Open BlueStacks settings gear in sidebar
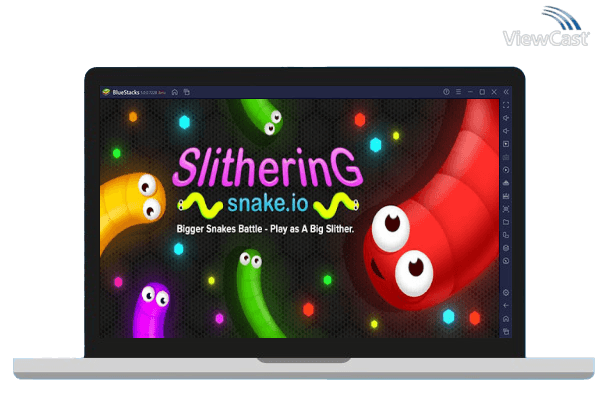602x414 pixels. click(506, 293)
